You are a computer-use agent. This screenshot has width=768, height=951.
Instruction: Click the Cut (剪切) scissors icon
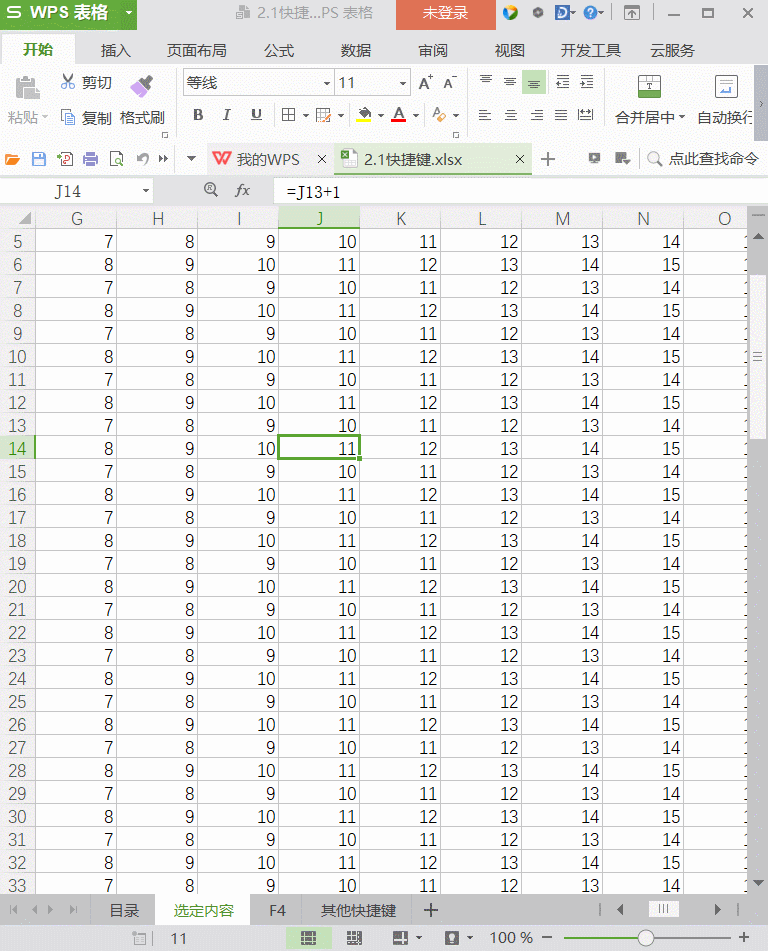[68, 82]
